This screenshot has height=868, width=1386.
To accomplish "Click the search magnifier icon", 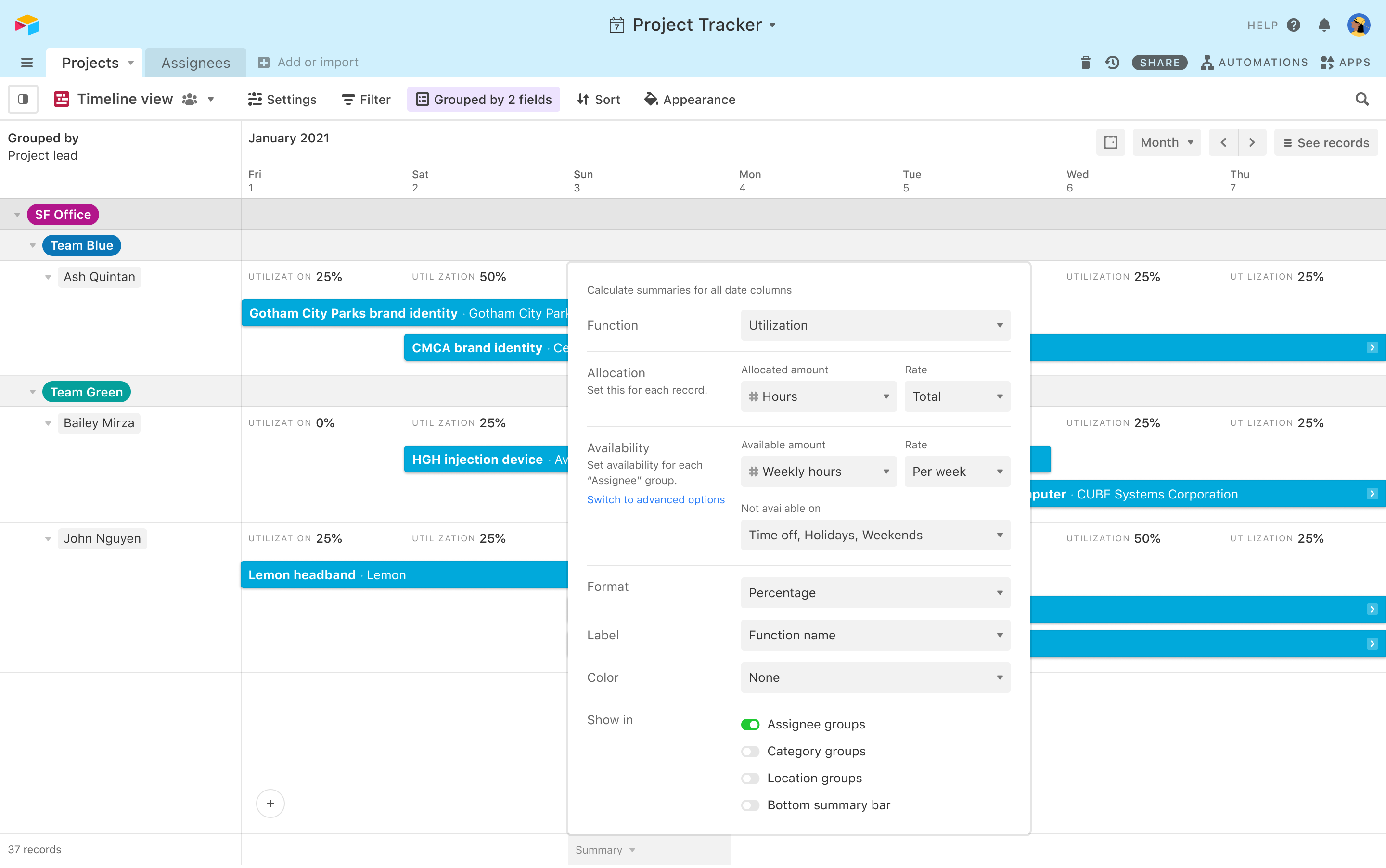I will [1361, 99].
